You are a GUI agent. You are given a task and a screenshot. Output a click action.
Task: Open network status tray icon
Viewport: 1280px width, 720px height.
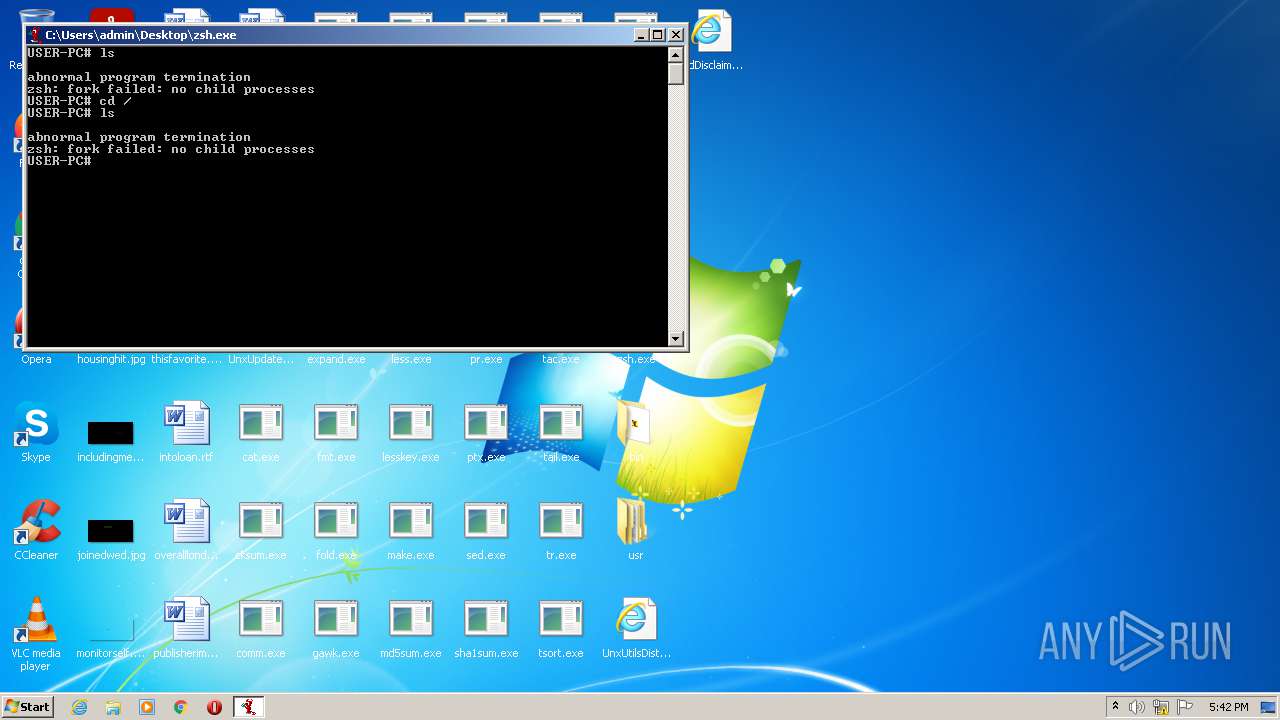point(1161,707)
